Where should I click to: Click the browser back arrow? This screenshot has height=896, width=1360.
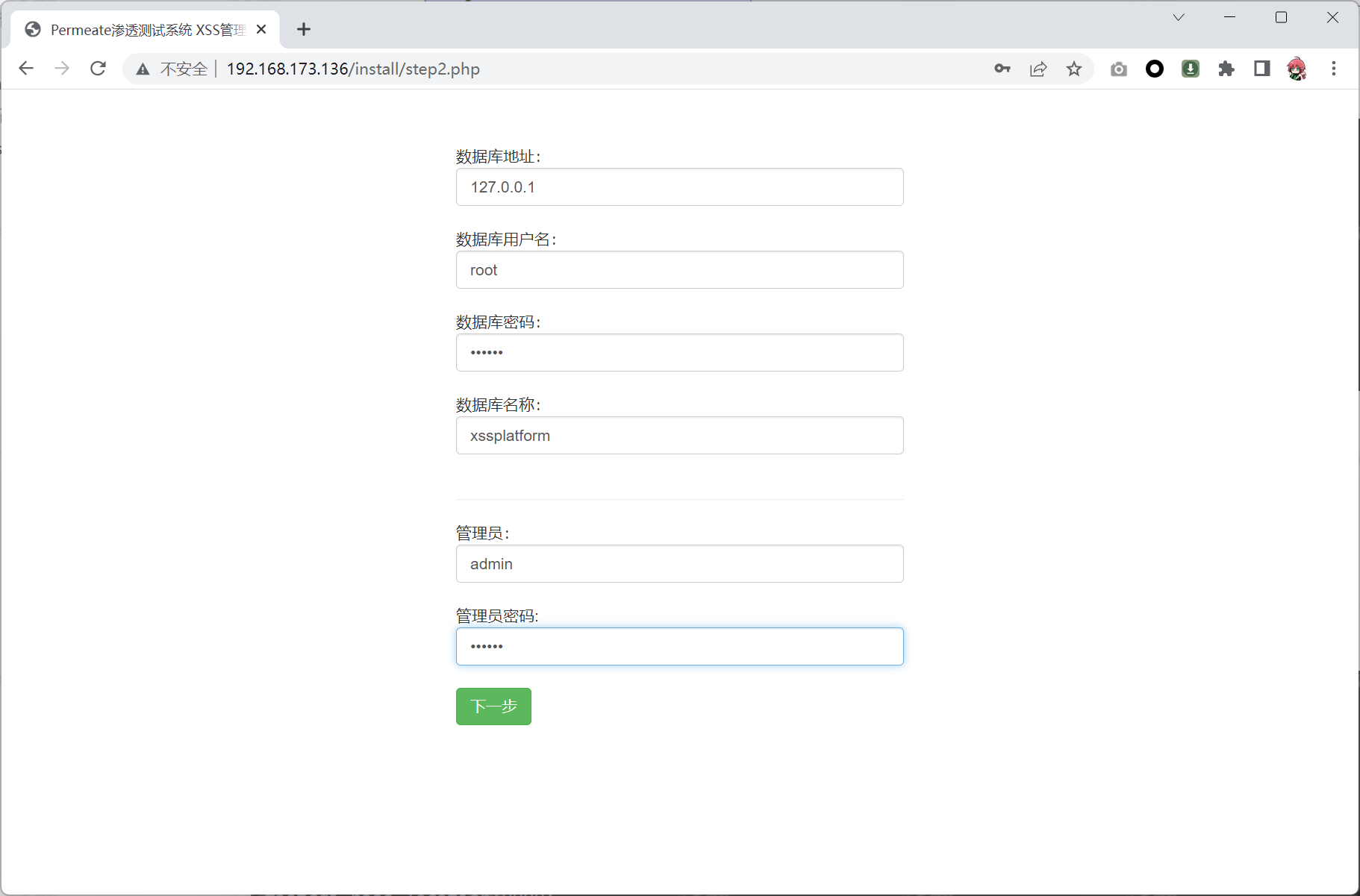click(26, 69)
